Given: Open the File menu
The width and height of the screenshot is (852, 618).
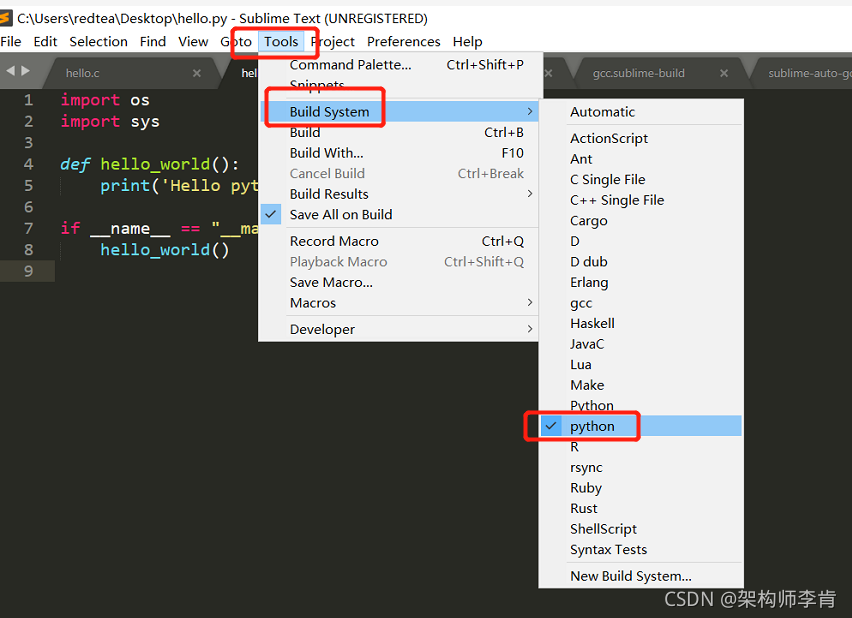Looking at the screenshot, I should point(11,42).
